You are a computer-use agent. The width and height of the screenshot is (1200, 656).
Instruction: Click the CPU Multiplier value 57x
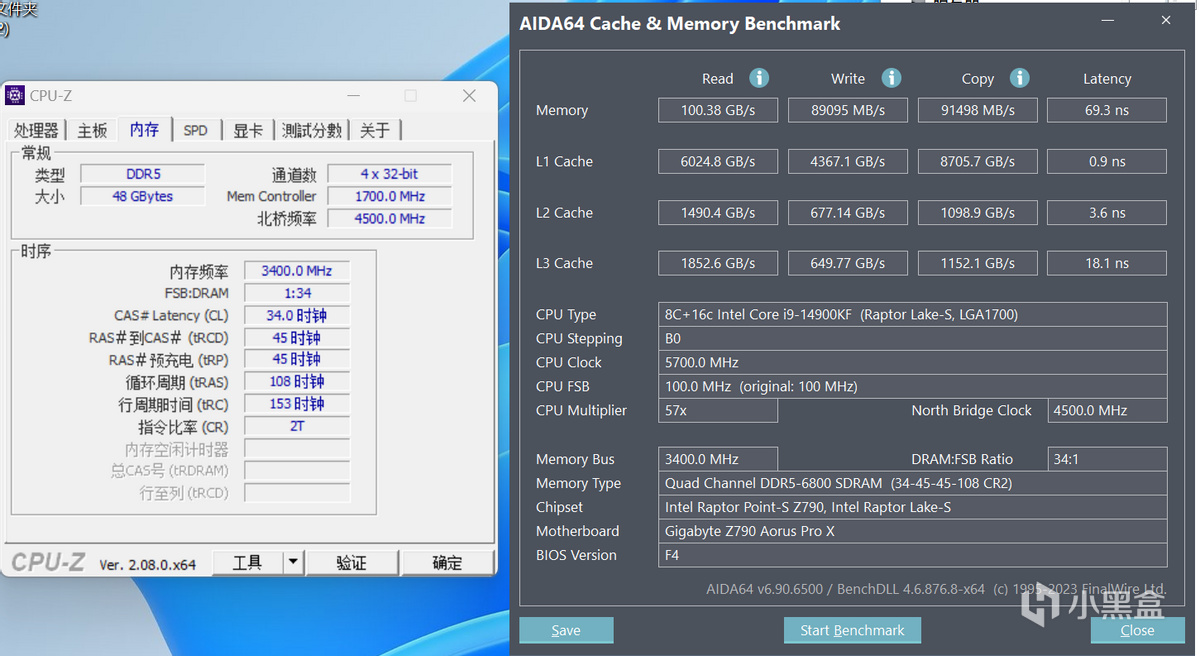(x=718, y=410)
